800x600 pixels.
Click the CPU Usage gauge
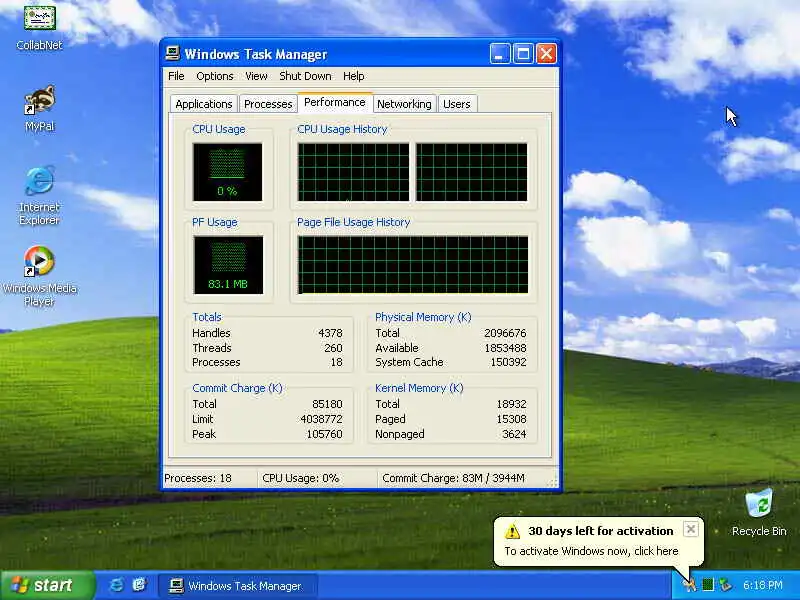228,172
